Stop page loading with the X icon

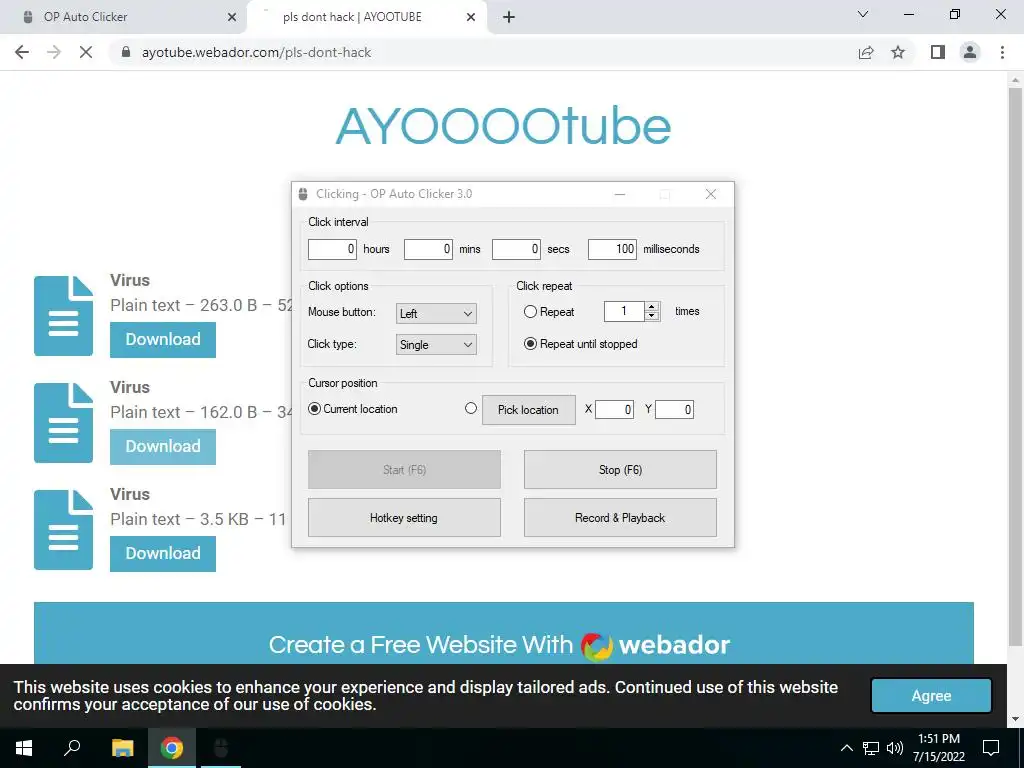(x=86, y=52)
